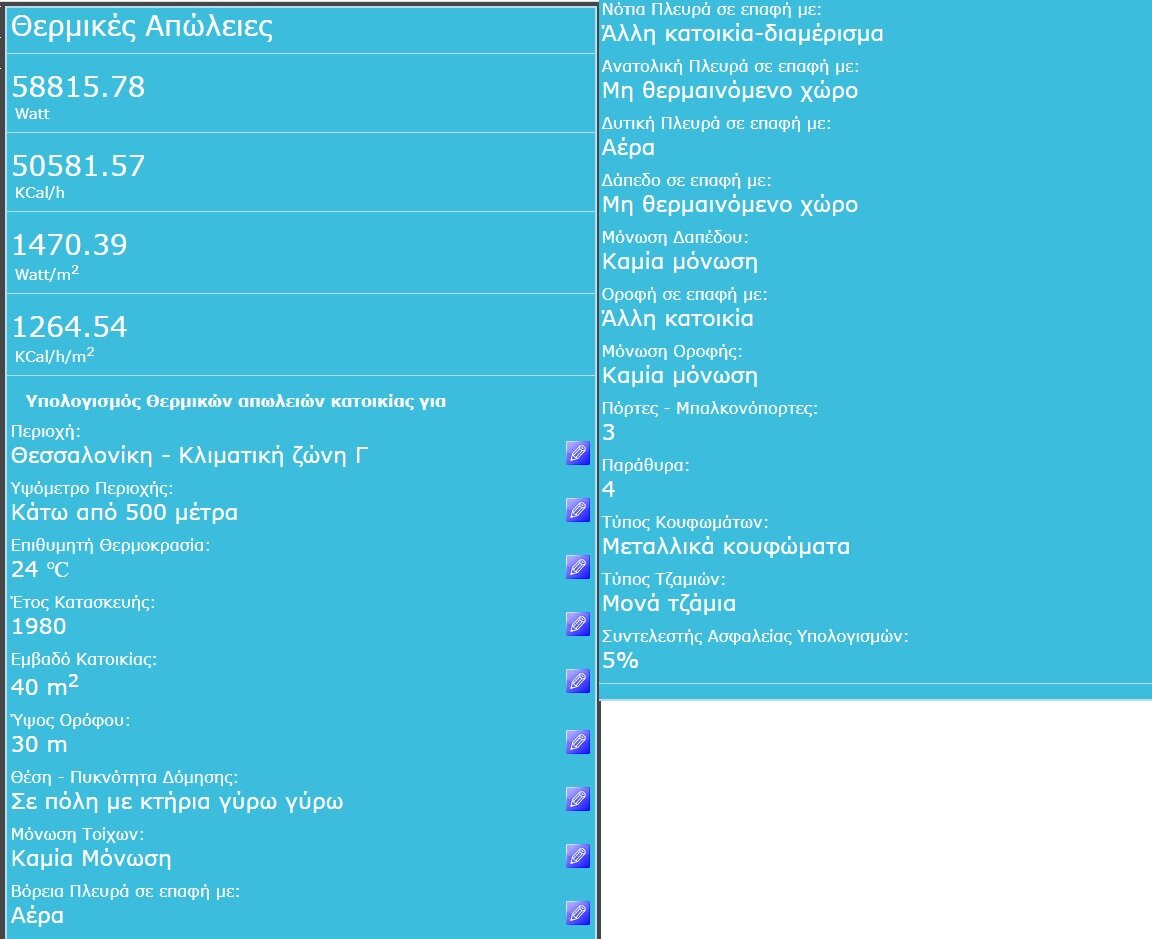Click edit pencil for Ύψος Ορόφου 30 m
Viewport: 1152px width, 939px height.
coord(577,741)
